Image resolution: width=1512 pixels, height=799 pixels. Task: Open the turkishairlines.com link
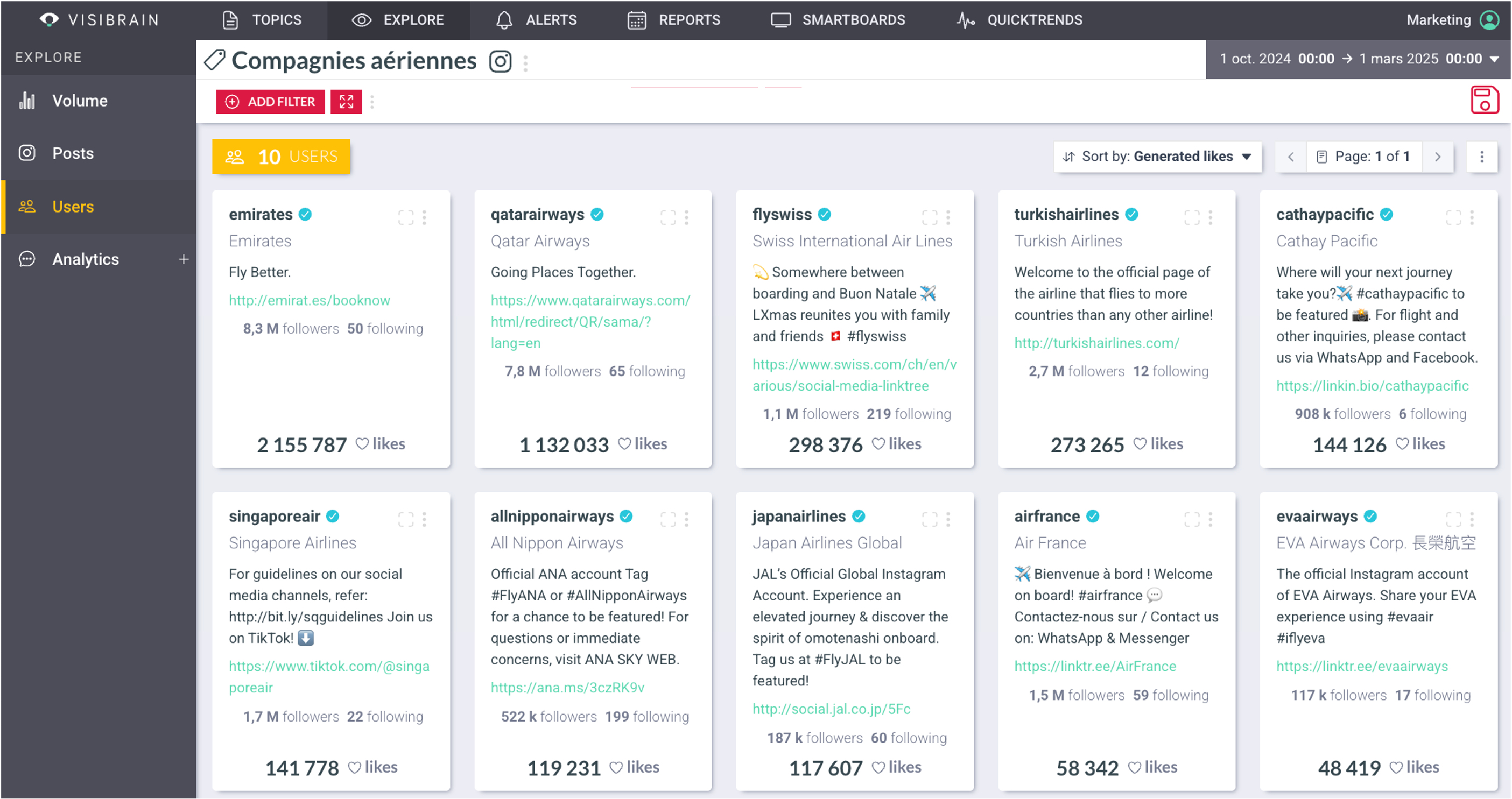(x=1096, y=343)
